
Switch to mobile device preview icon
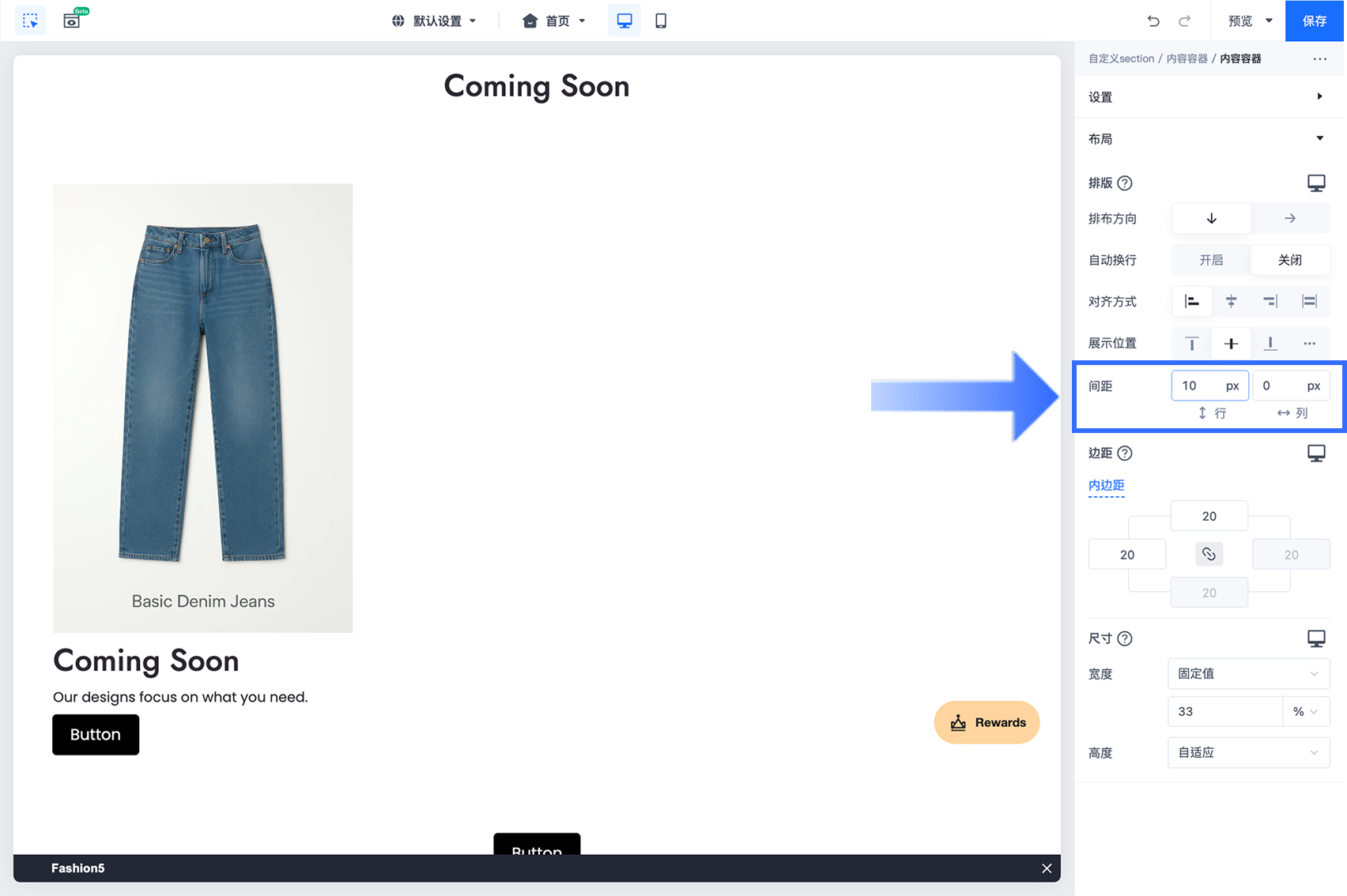pyautogui.click(x=661, y=21)
